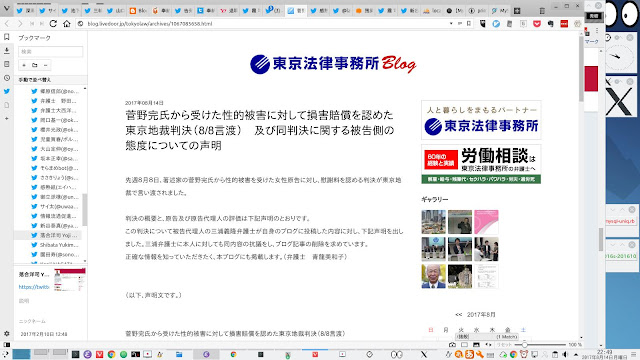Open the 労働相談 banner

click(x=481, y=164)
